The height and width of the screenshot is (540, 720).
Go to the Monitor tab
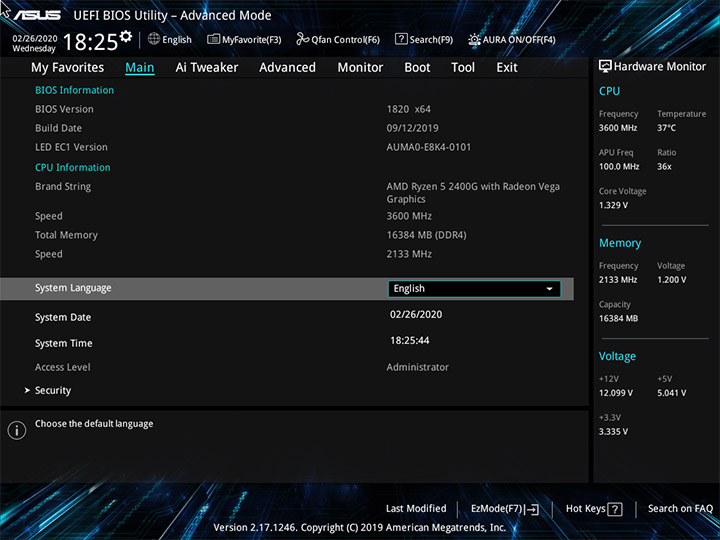click(360, 68)
